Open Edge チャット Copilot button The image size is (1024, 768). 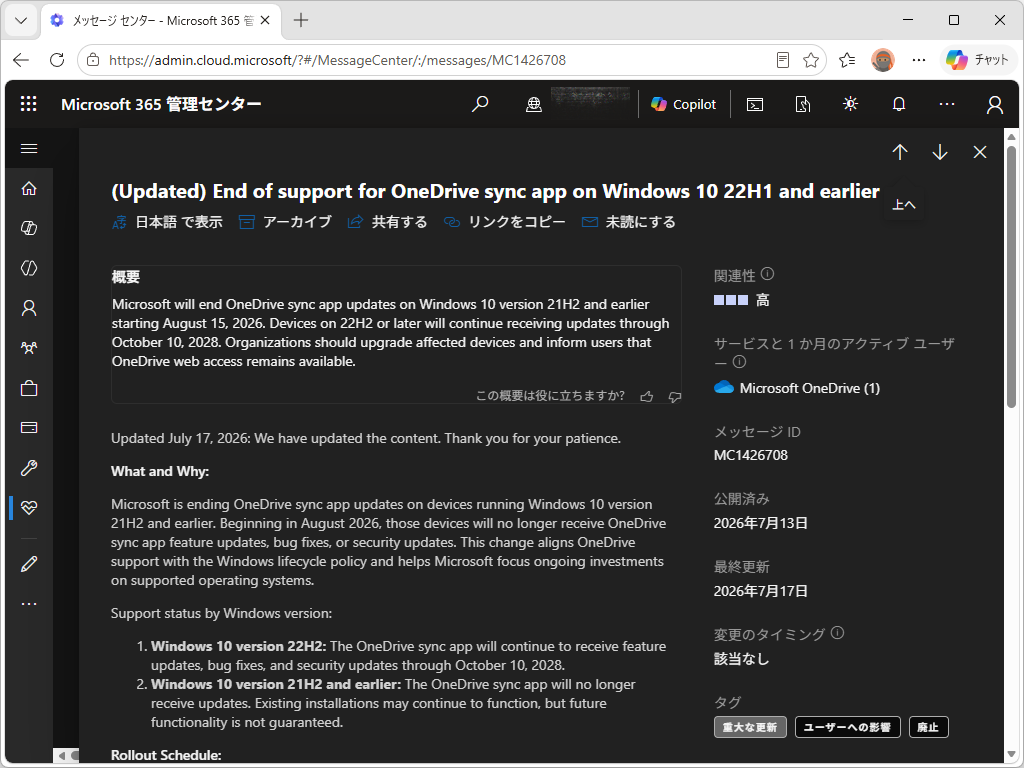pyautogui.click(x=977, y=60)
